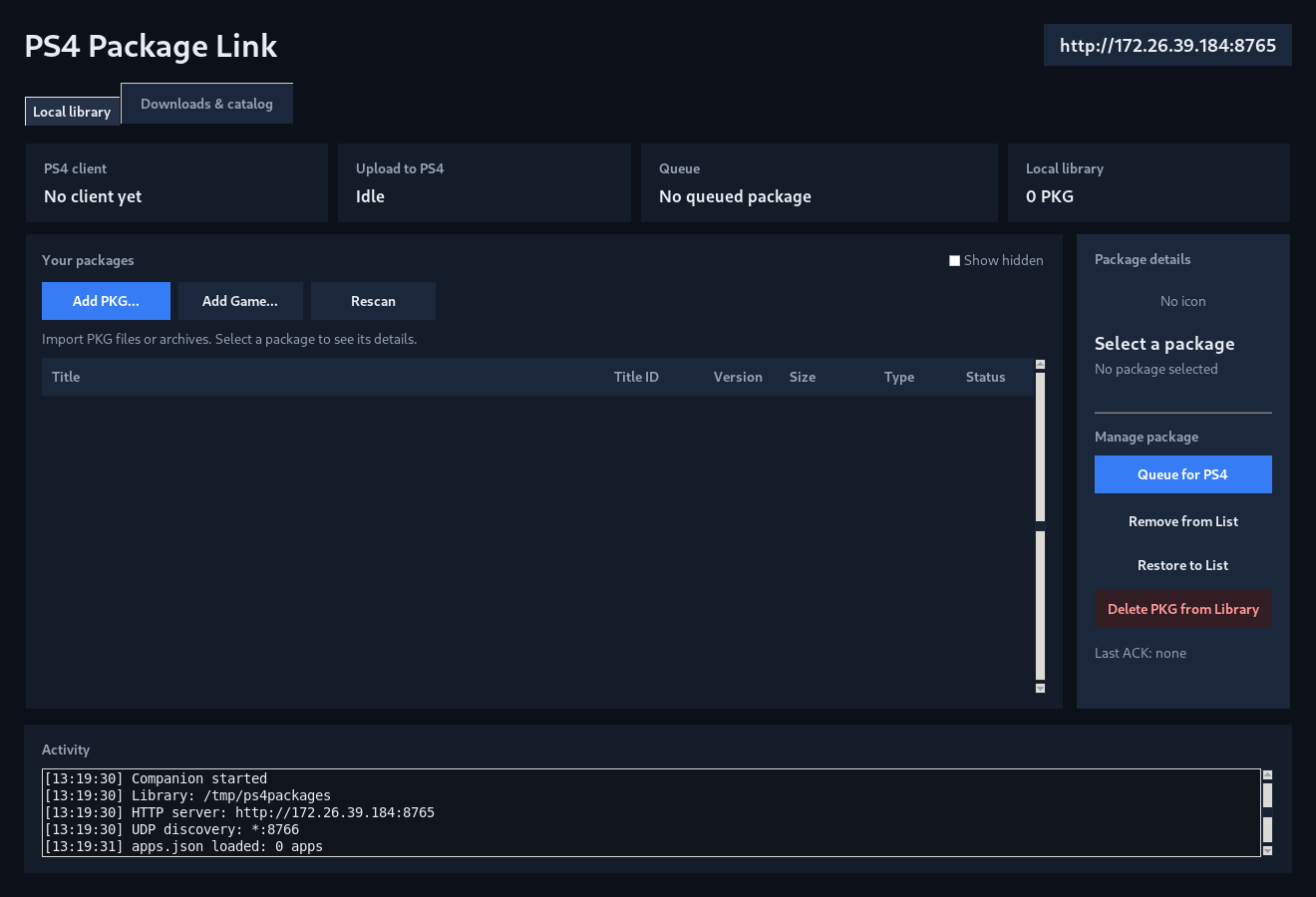Click the Queue for PS4 button

[1182, 474]
